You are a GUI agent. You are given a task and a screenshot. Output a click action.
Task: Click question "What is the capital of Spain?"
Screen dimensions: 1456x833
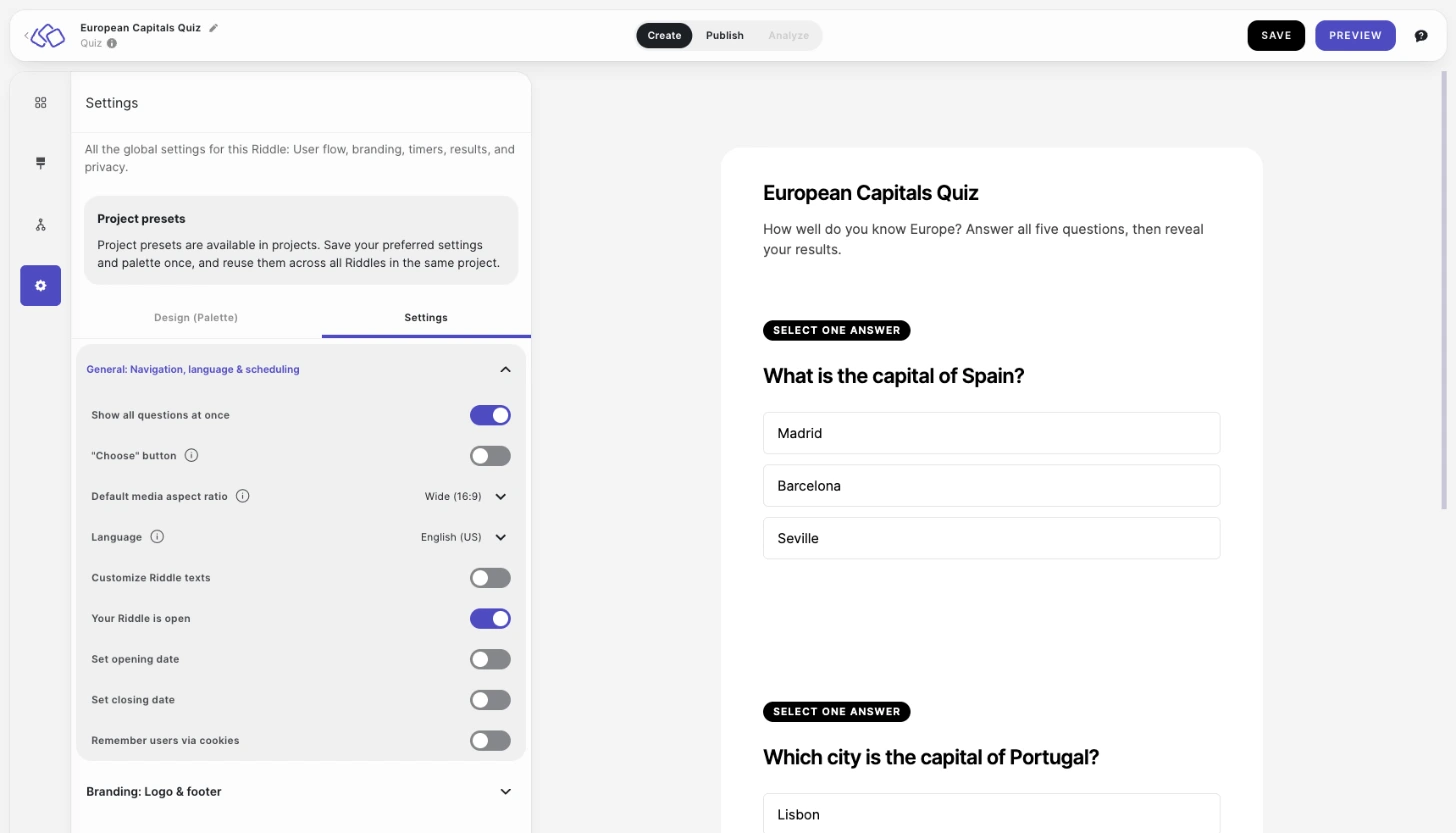[x=893, y=376]
